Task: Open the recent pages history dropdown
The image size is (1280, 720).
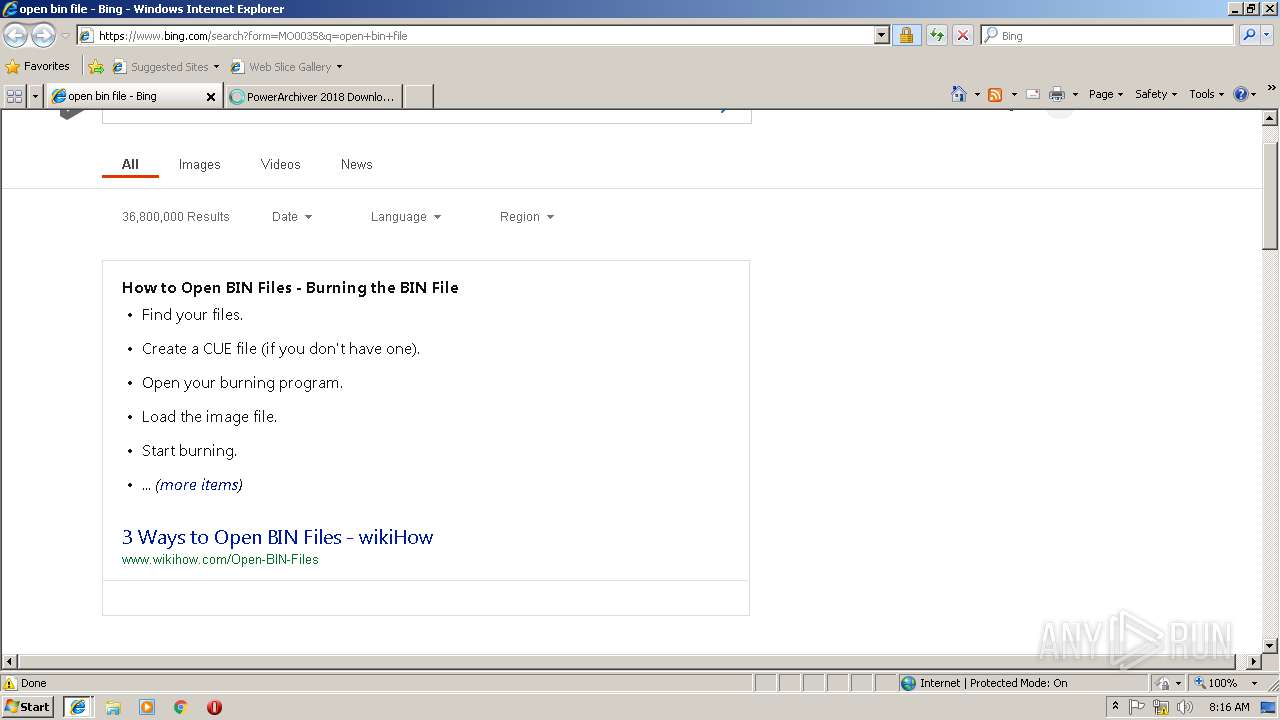Action: [x=65, y=36]
